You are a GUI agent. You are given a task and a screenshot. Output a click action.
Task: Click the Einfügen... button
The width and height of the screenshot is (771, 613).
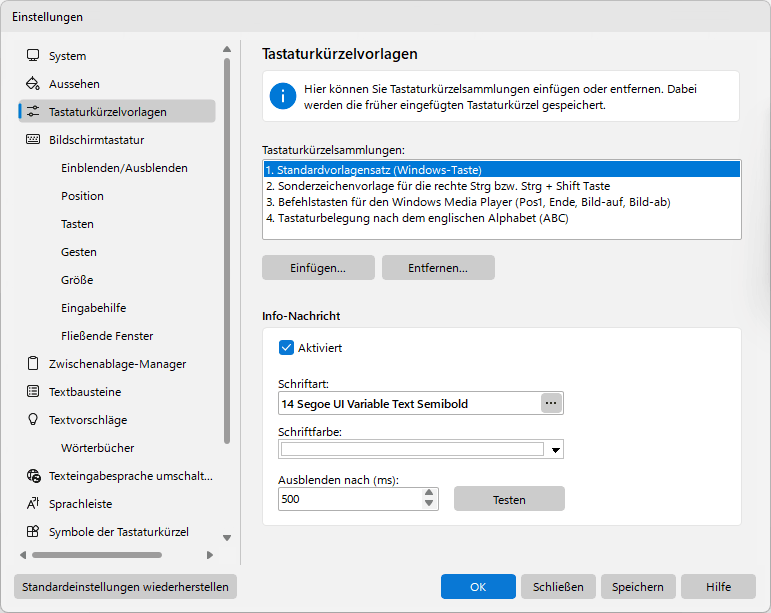coord(318,267)
